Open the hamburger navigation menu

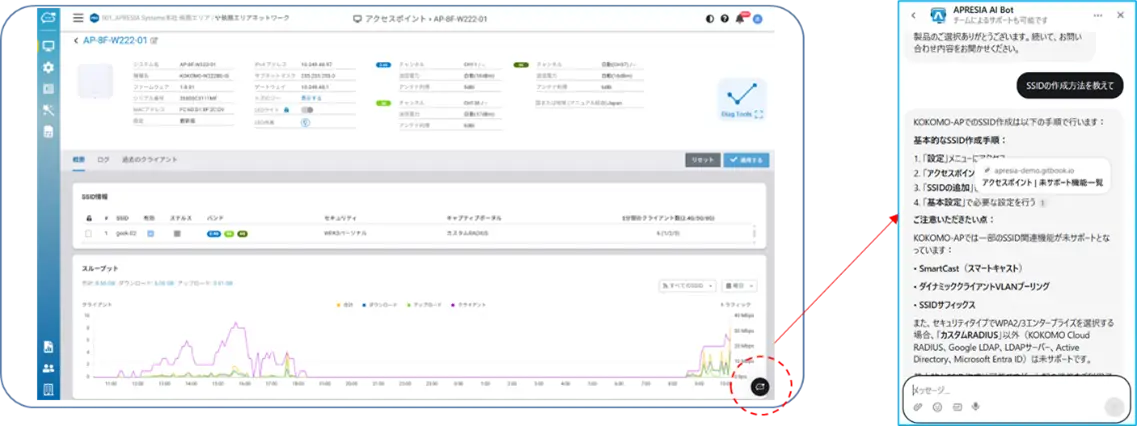tap(78, 18)
